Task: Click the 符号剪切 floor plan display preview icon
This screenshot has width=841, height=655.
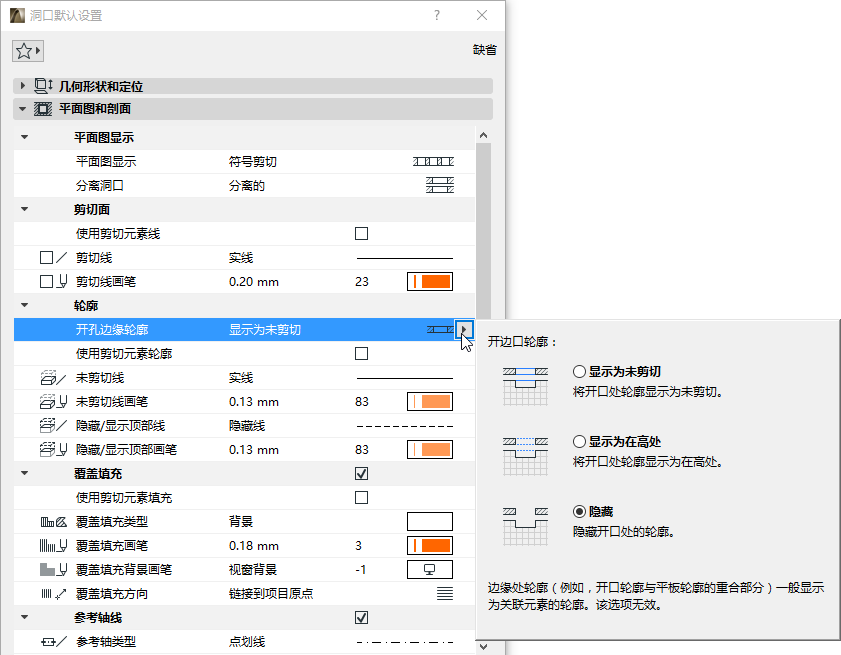Action: [x=433, y=161]
